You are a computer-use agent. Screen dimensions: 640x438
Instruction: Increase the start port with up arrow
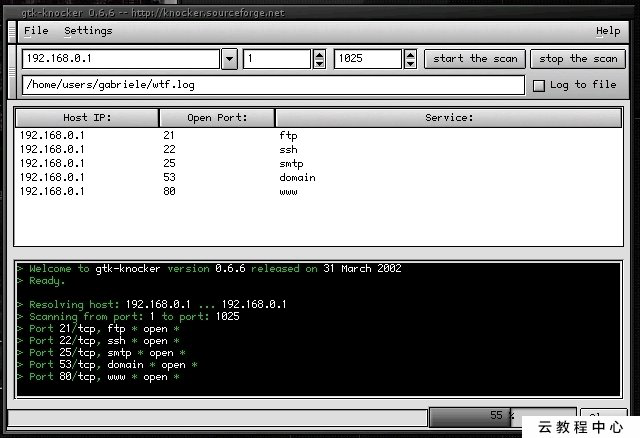click(x=319, y=54)
